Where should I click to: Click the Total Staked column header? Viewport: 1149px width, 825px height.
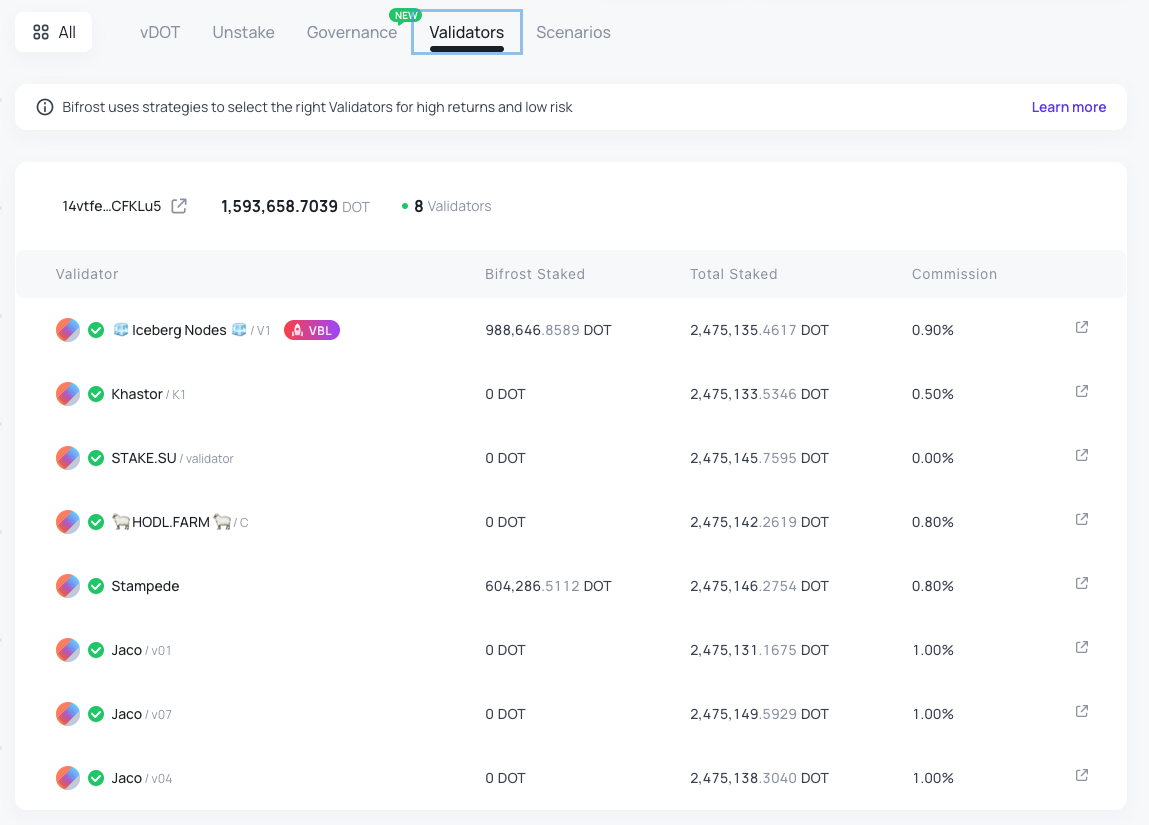[734, 274]
